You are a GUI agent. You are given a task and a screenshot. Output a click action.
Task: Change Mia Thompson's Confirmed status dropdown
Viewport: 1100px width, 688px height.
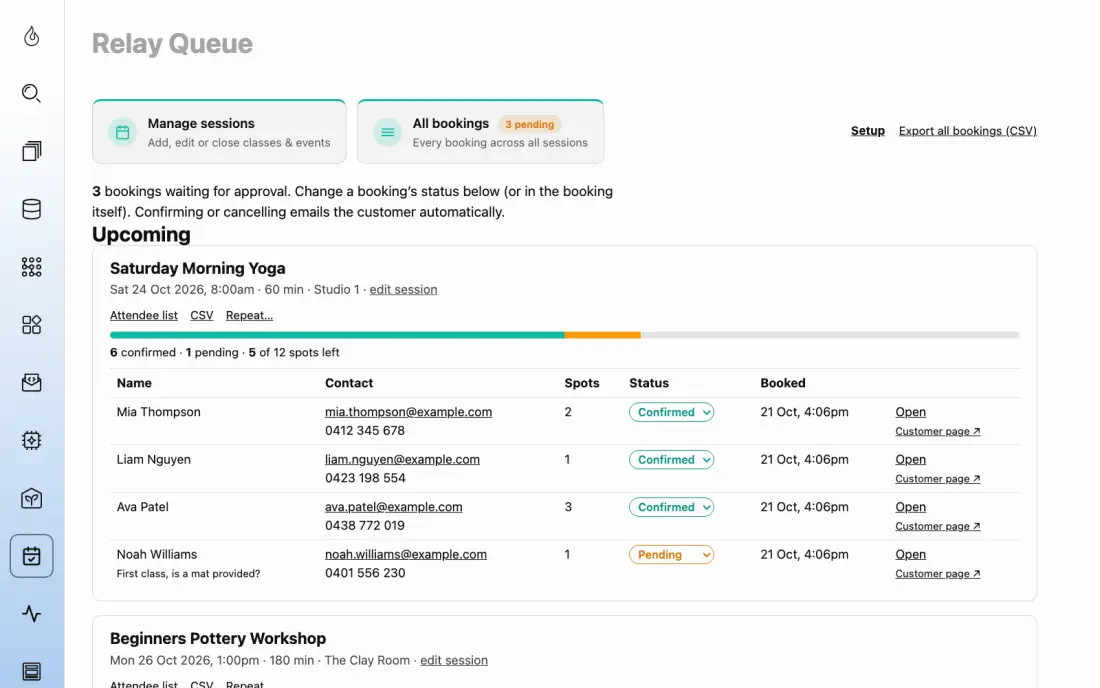coord(671,412)
